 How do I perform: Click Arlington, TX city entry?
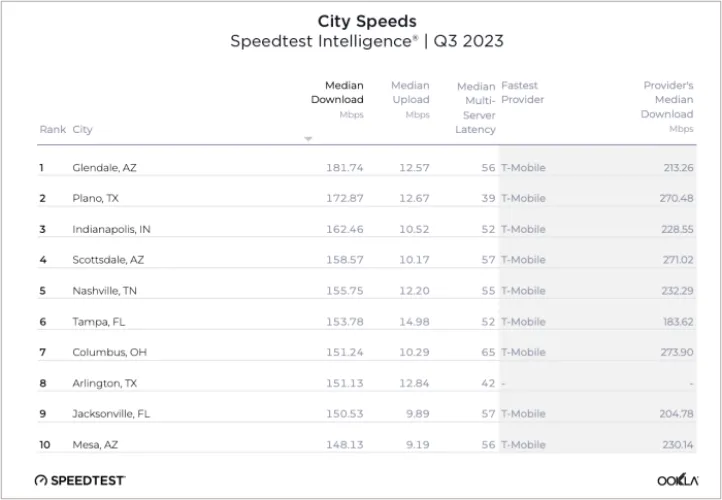tap(104, 383)
